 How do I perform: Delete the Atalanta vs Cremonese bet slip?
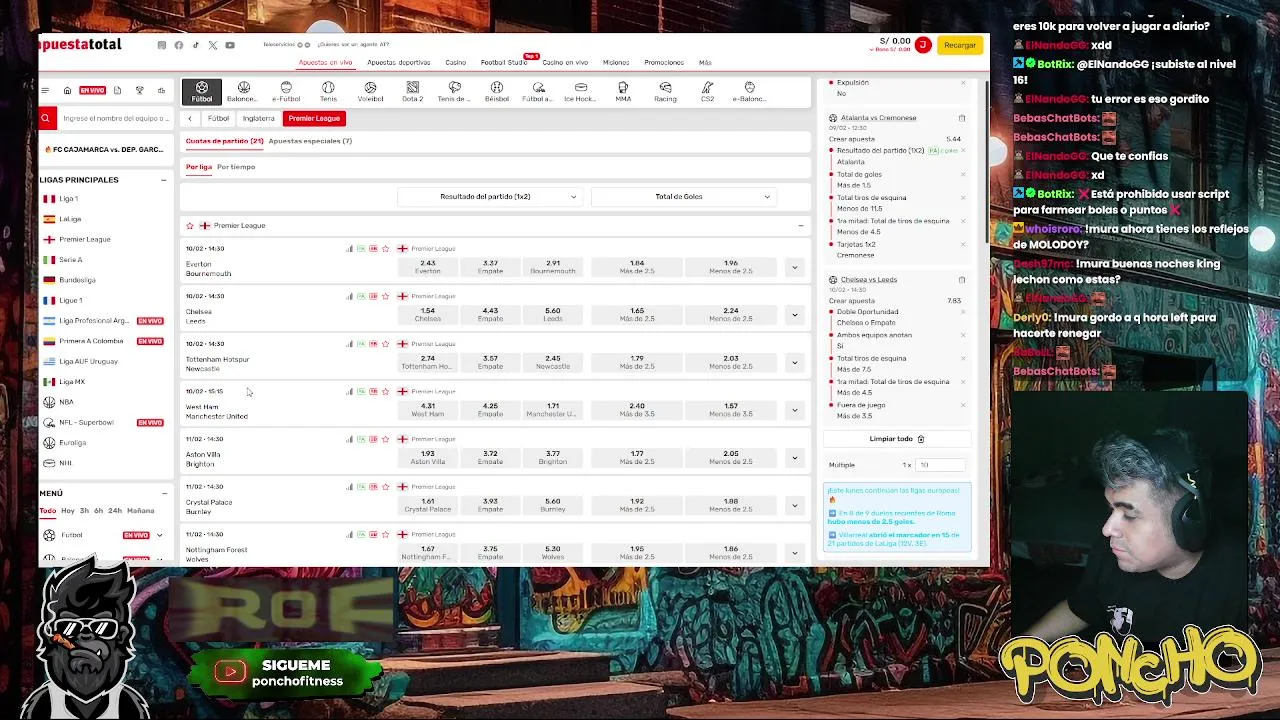point(962,118)
